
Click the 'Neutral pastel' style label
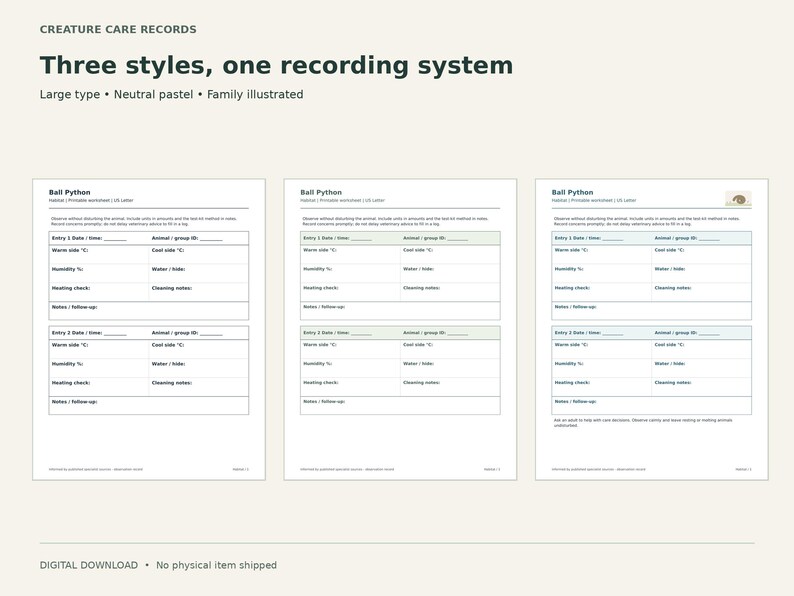pos(153,95)
